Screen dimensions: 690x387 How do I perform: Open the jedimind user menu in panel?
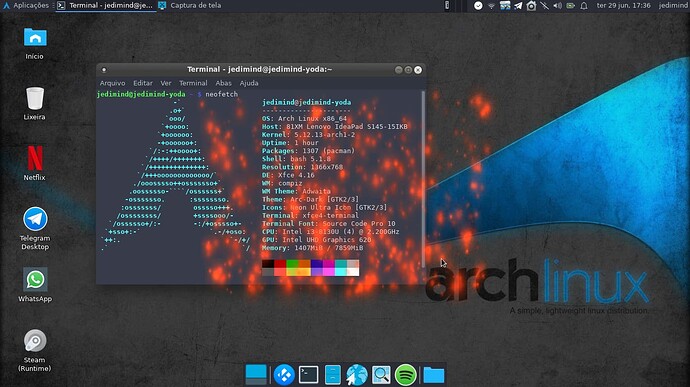(674, 5)
